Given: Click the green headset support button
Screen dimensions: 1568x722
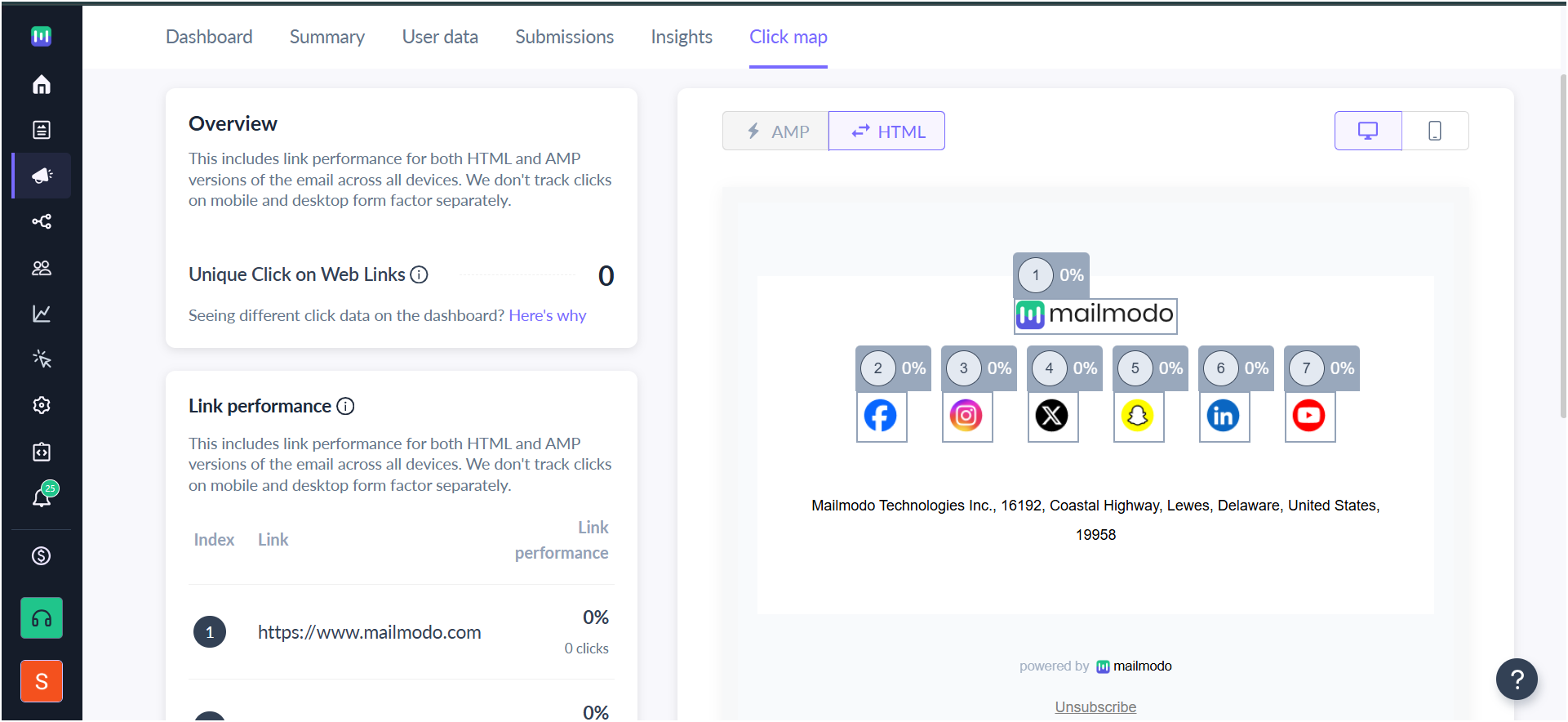Looking at the screenshot, I should click(42, 618).
